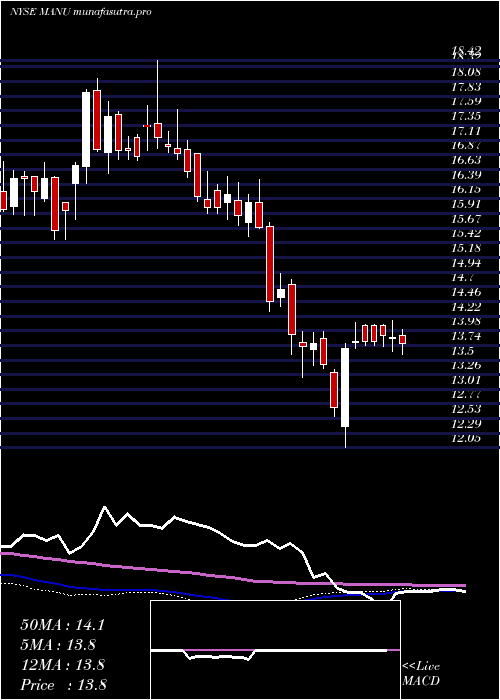The image size is (500, 700).
Task: Select the 16.87 price axis label
Action: [466, 146]
